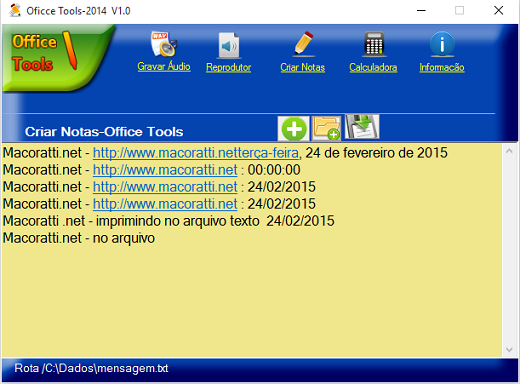Click the scrollbar up arrow
520x384 pixels.
(x=509, y=151)
